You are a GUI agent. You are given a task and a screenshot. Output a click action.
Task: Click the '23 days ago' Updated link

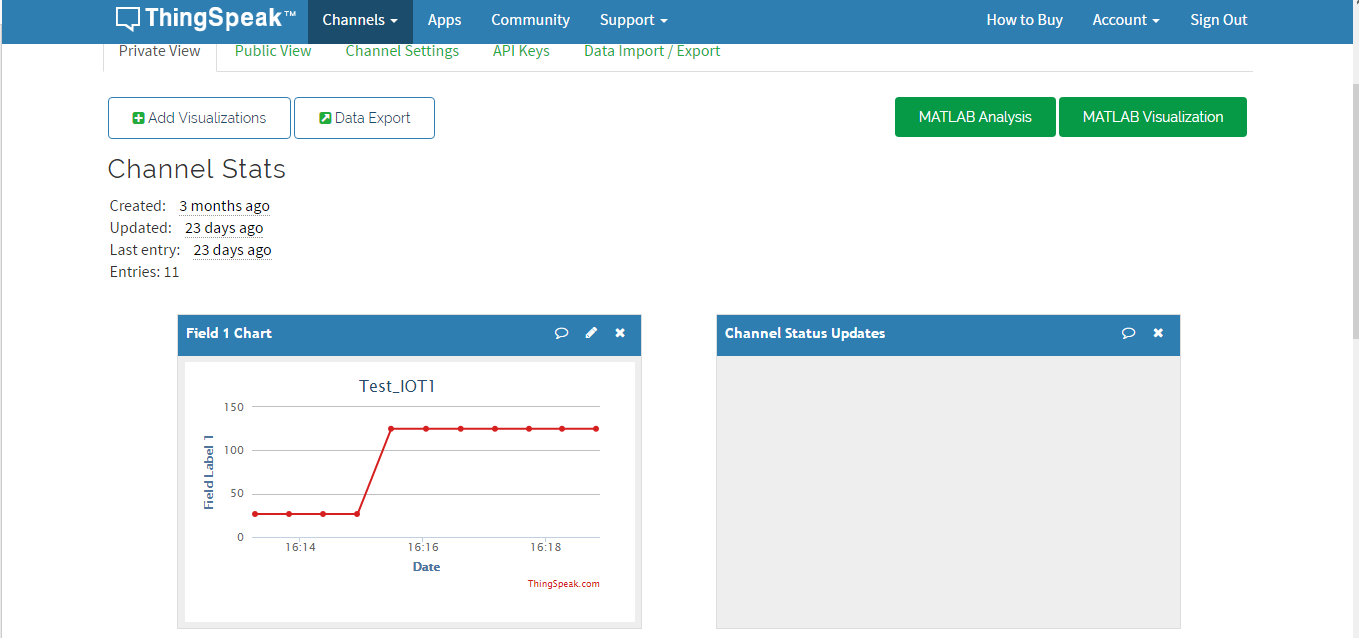tap(223, 227)
